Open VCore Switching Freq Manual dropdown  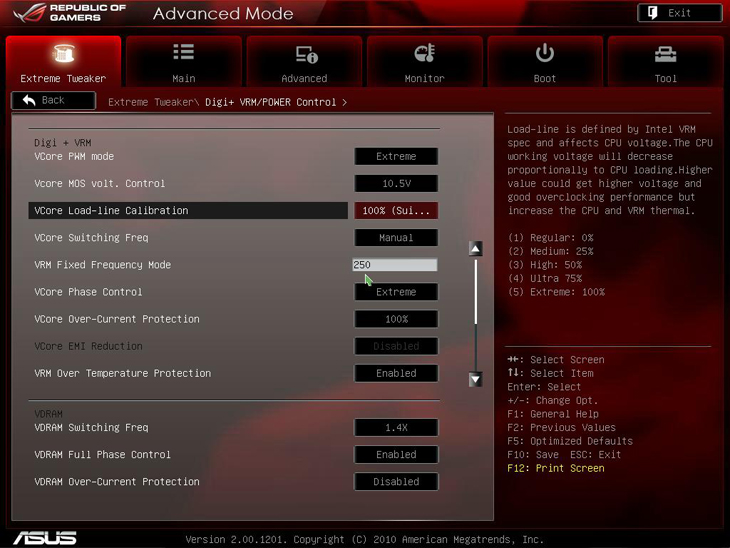pos(396,238)
